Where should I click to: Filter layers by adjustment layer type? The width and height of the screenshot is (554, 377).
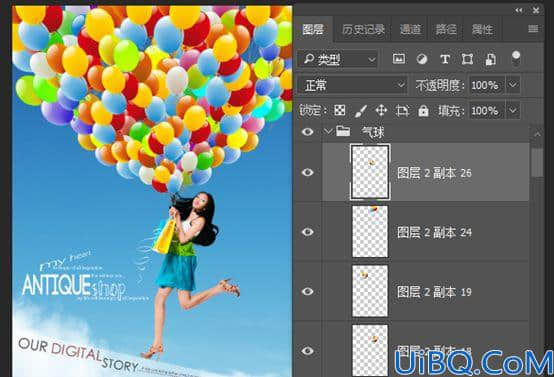point(422,59)
